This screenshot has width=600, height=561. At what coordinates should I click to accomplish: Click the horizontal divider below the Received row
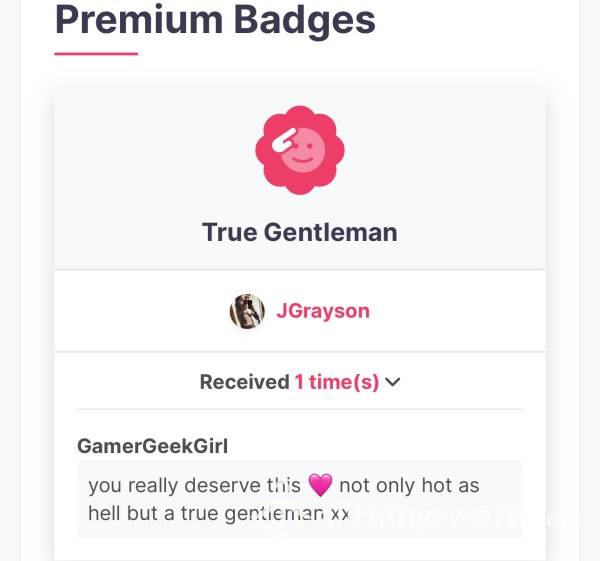tap(300, 409)
